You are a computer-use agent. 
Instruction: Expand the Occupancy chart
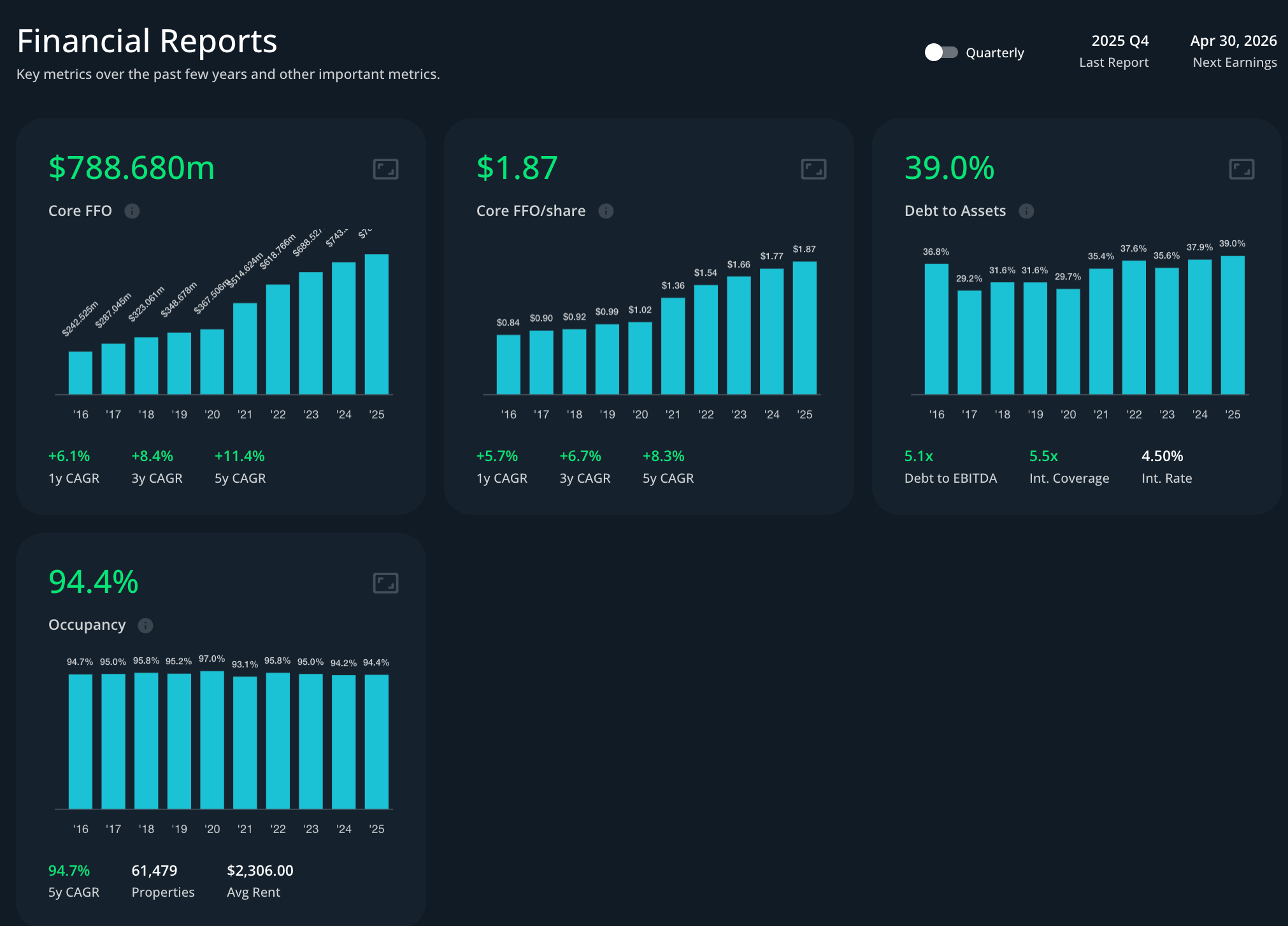pyautogui.click(x=385, y=583)
